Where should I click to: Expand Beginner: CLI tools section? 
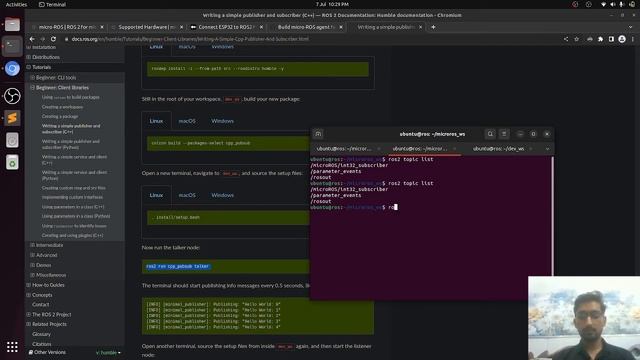(33, 78)
